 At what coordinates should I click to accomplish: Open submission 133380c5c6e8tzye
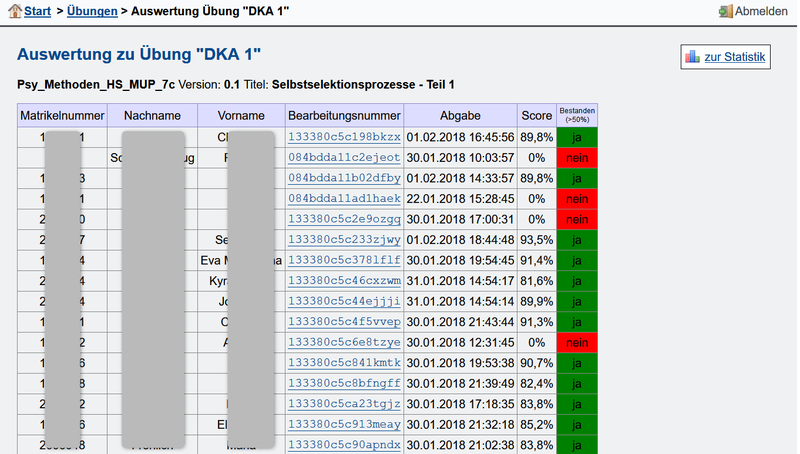click(x=344, y=342)
